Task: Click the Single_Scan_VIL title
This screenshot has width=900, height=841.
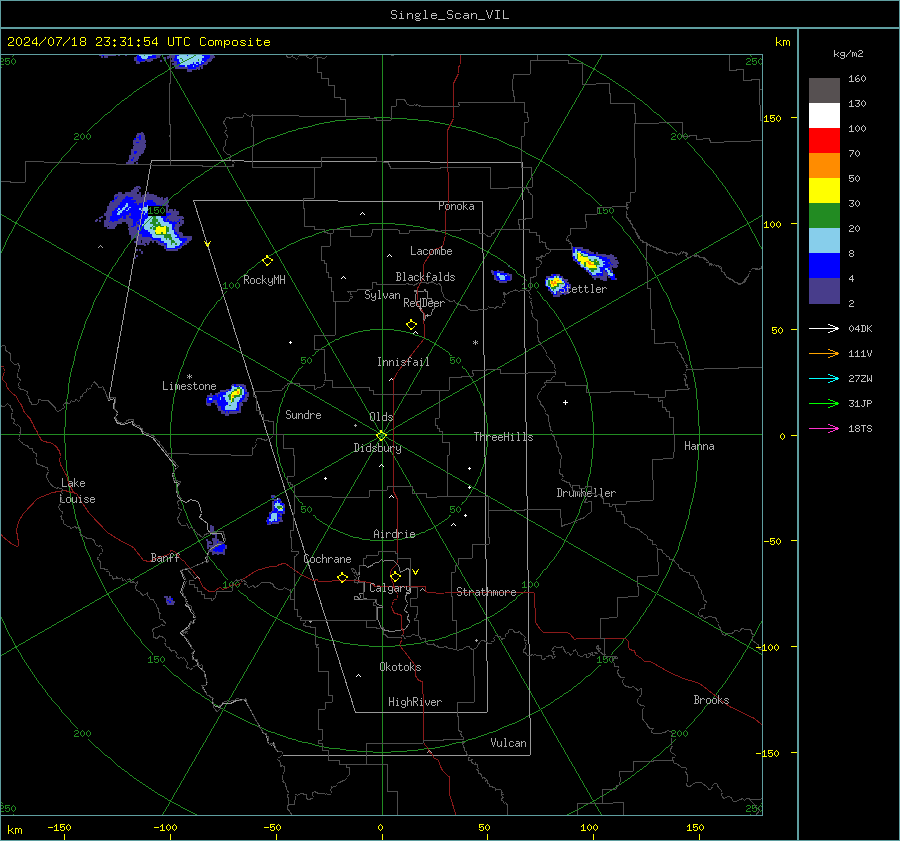Action: pyautogui.click(x=449, y=15)
